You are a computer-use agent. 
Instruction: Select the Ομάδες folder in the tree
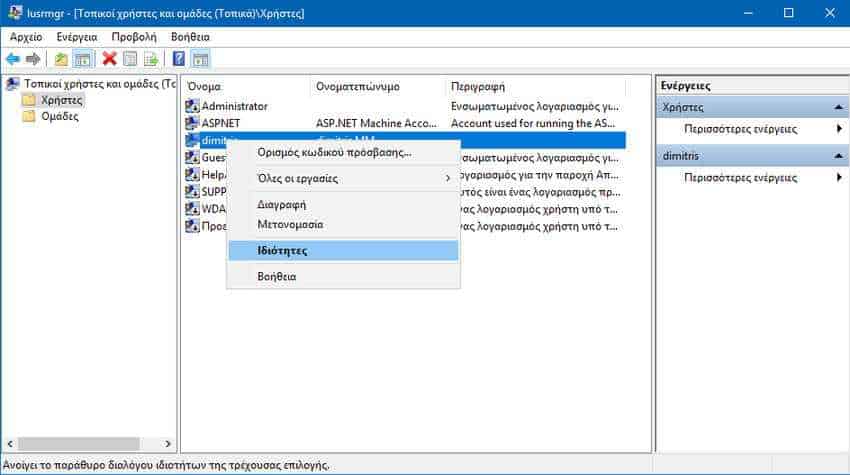point(60,116)
